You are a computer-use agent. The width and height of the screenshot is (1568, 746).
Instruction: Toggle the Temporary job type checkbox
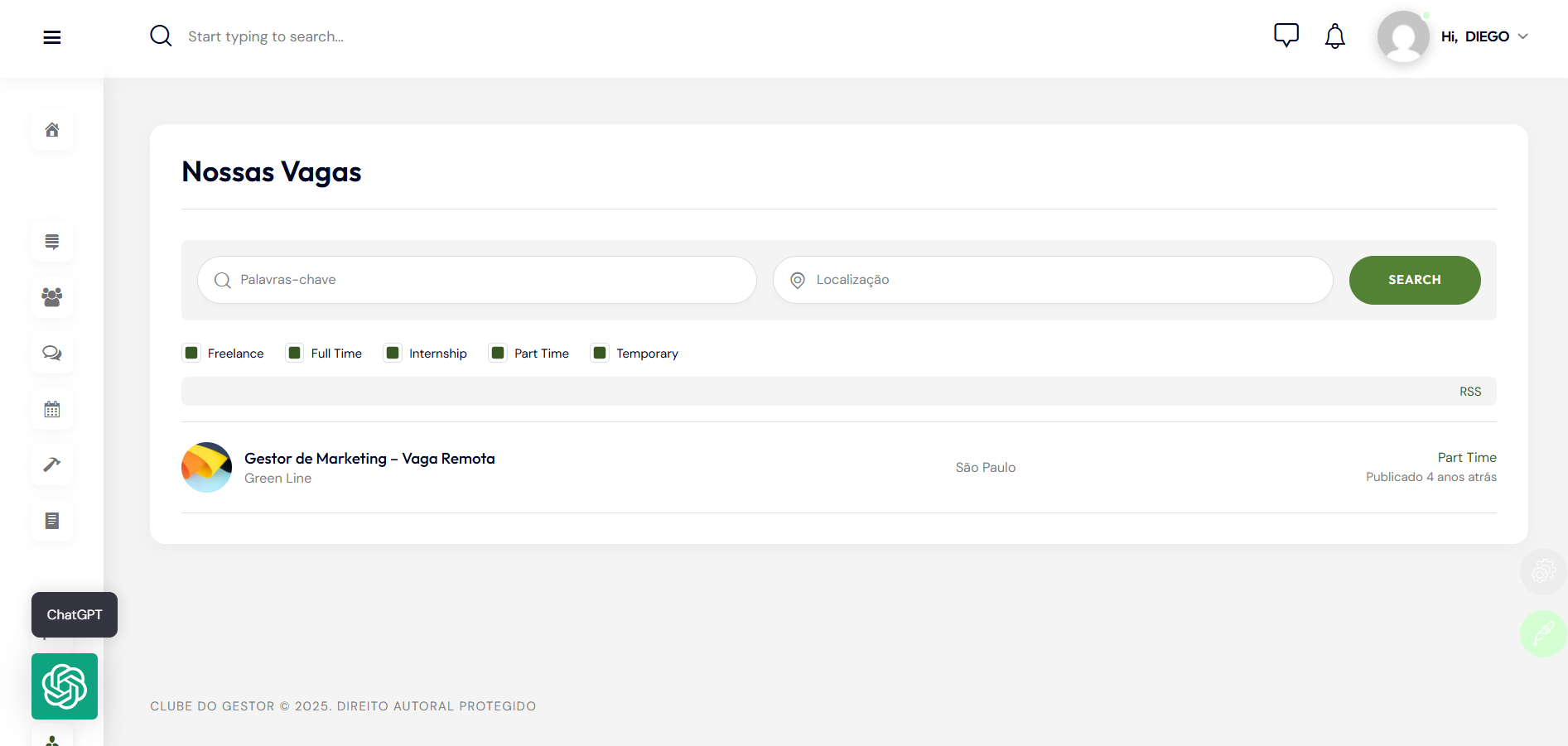600,354
